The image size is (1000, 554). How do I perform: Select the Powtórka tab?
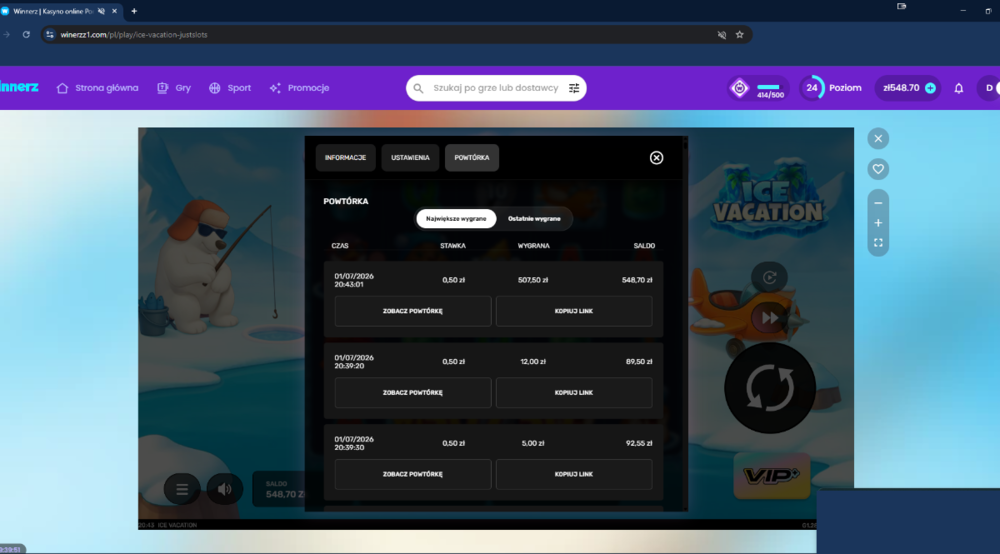(472, 157)
